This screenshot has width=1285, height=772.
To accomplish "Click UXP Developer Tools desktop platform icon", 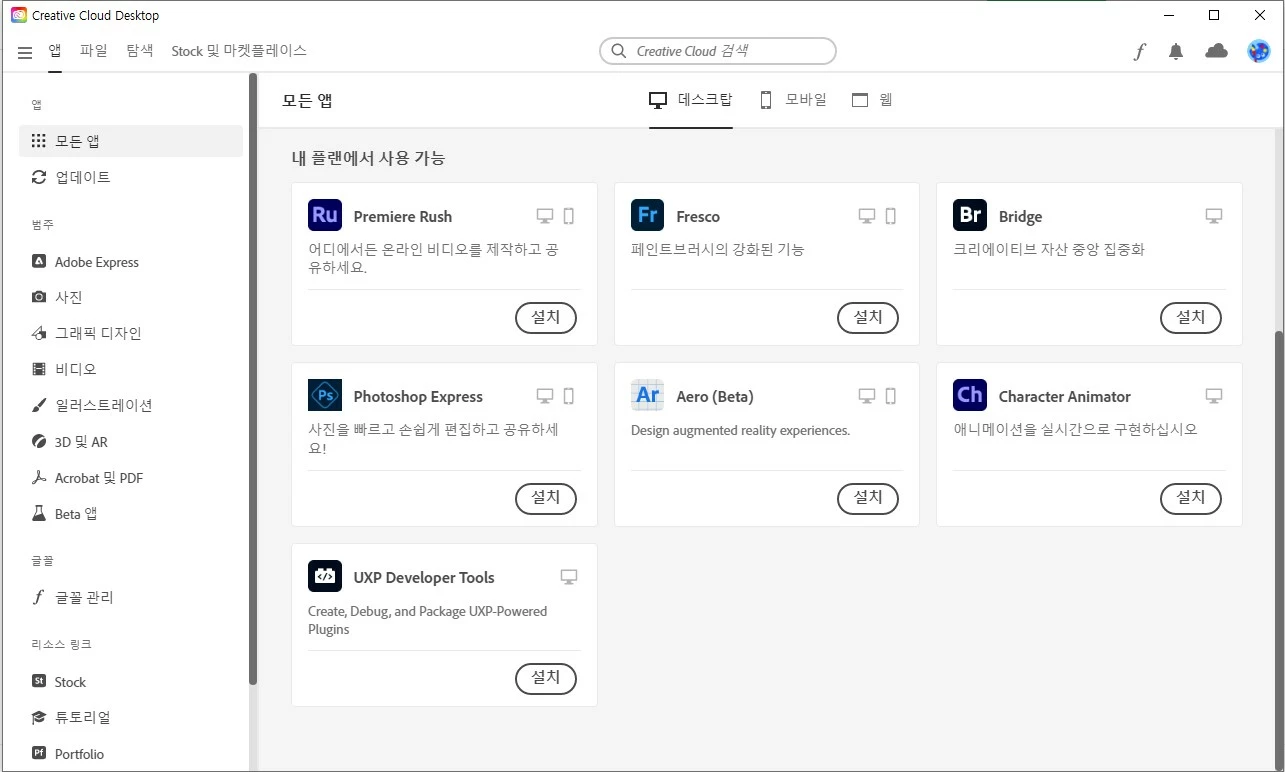I will coord(569,577).
